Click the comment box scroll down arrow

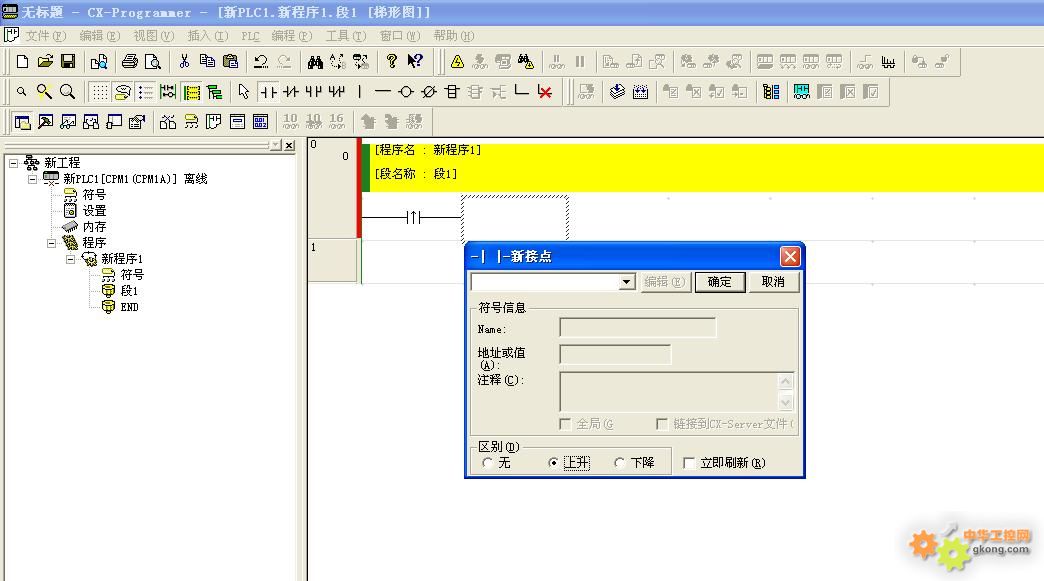click(786, 403)
